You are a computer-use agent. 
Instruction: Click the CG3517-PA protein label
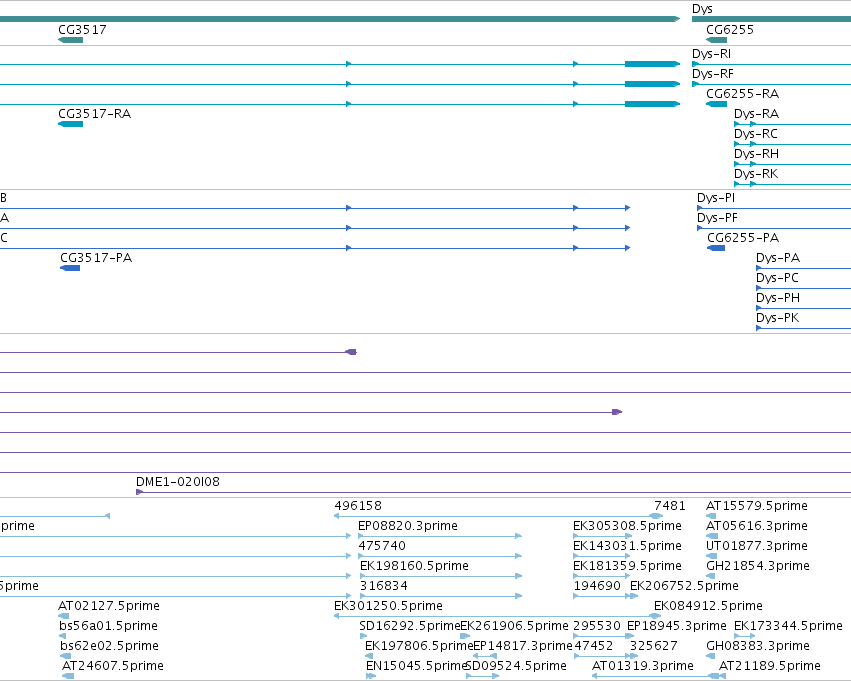pos(96,258)
